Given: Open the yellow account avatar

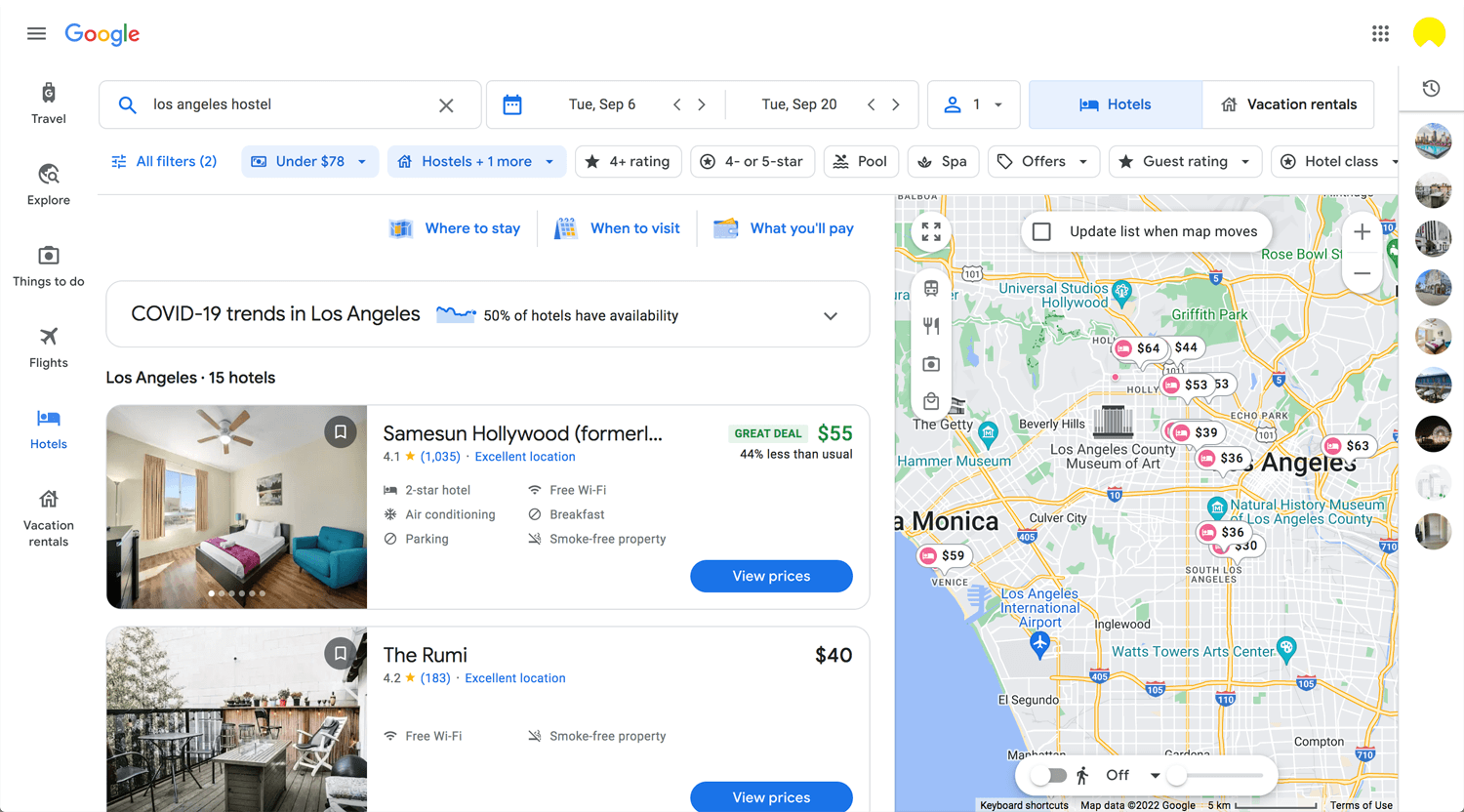Looking at the screenshot, I should [x=1429, y=33].
